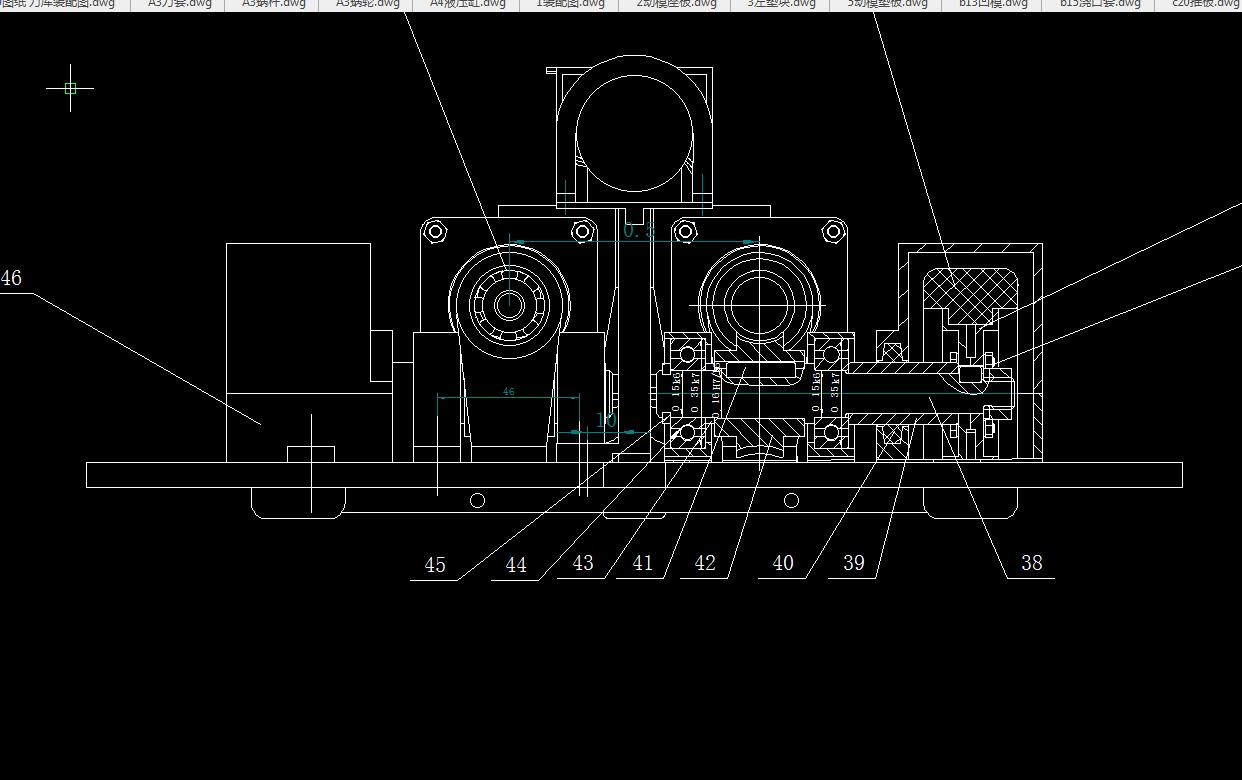The height and width of the screenshot is (780, 1242).
Task: Select the cyan dimension text 10
Action: click(607, 421)
